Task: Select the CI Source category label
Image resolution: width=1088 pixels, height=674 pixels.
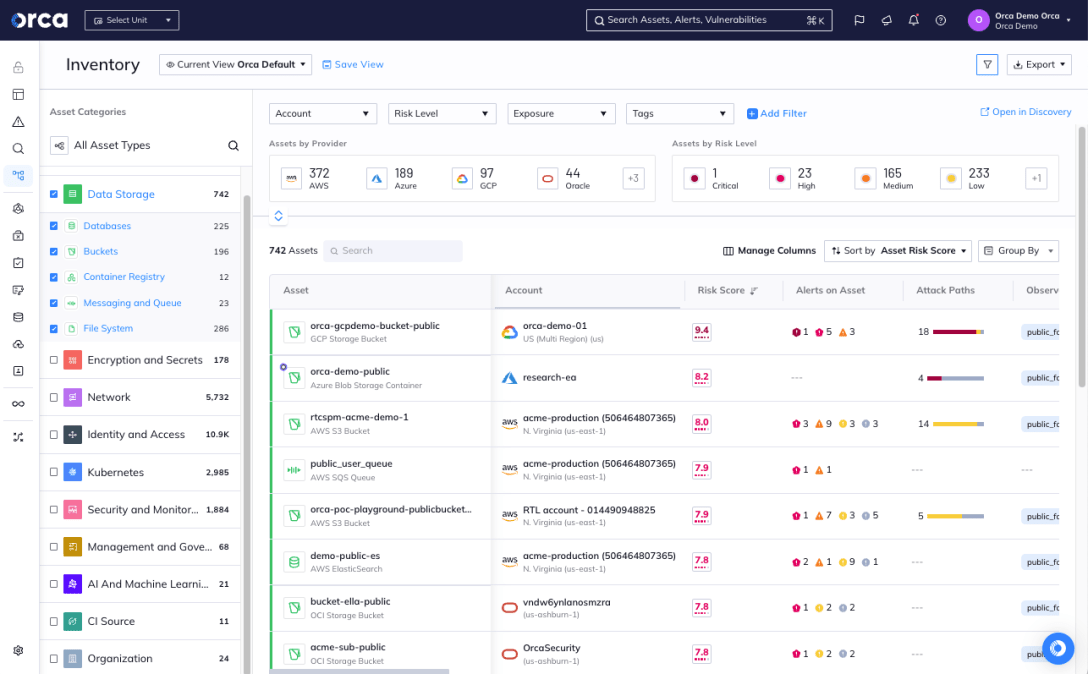Action: pyautogui.click(x=111, y=621)
